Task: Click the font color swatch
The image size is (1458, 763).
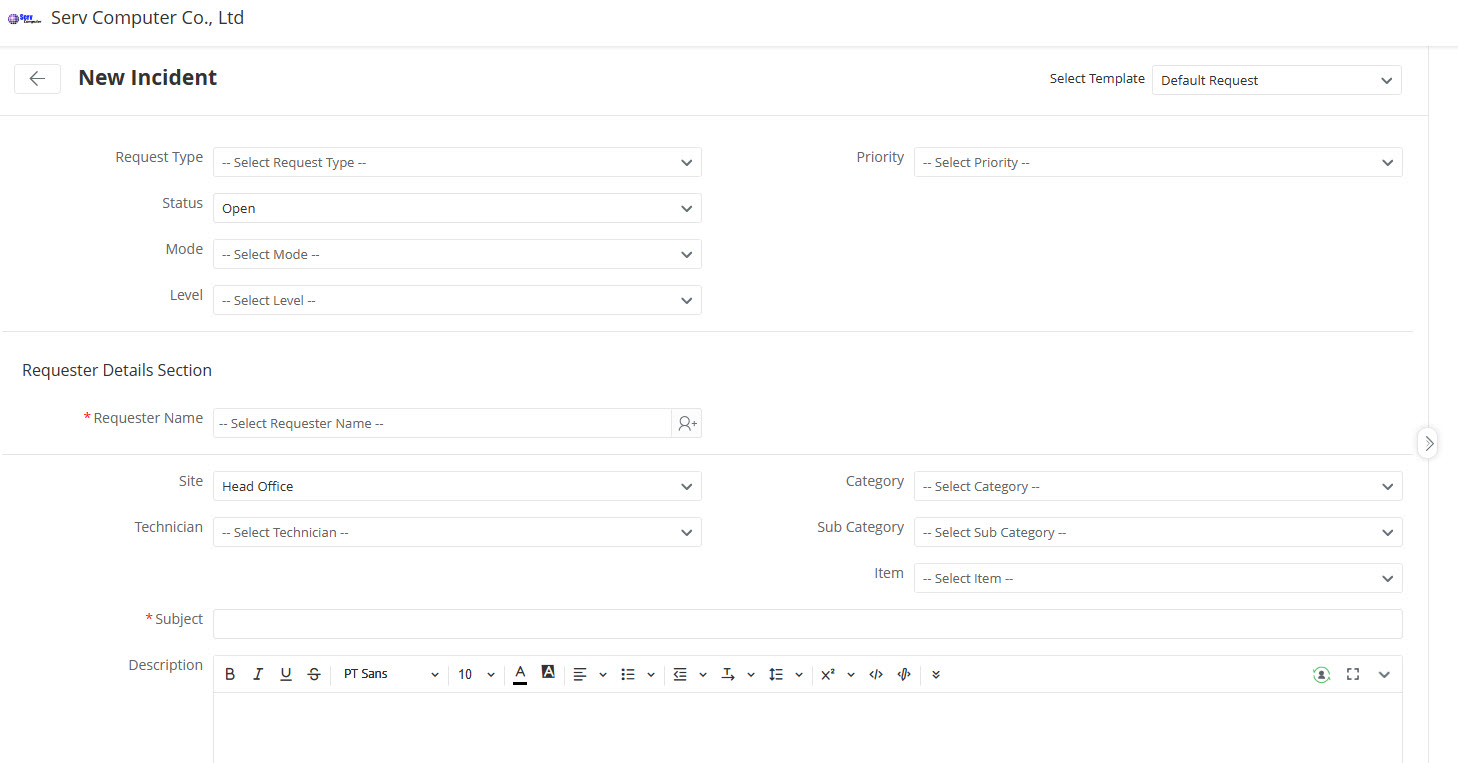Action: (x=520, y=674)
